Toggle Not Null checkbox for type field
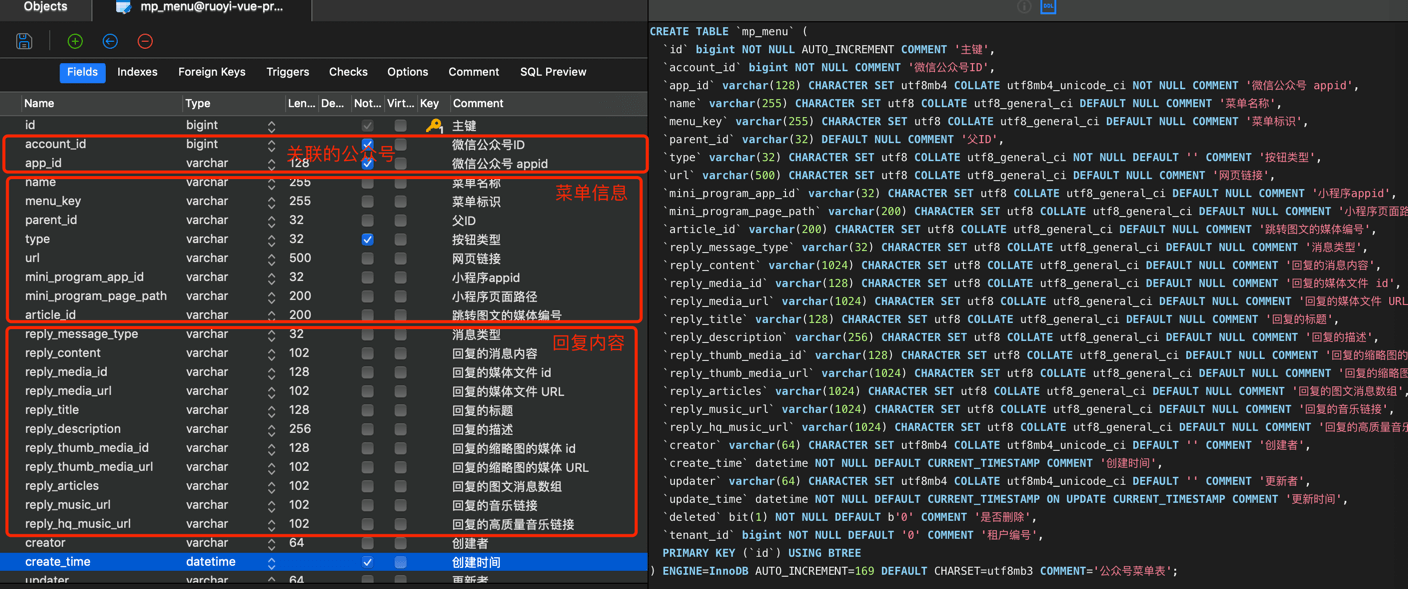This screenshot has height=589, width=1408. pos(367,240)
